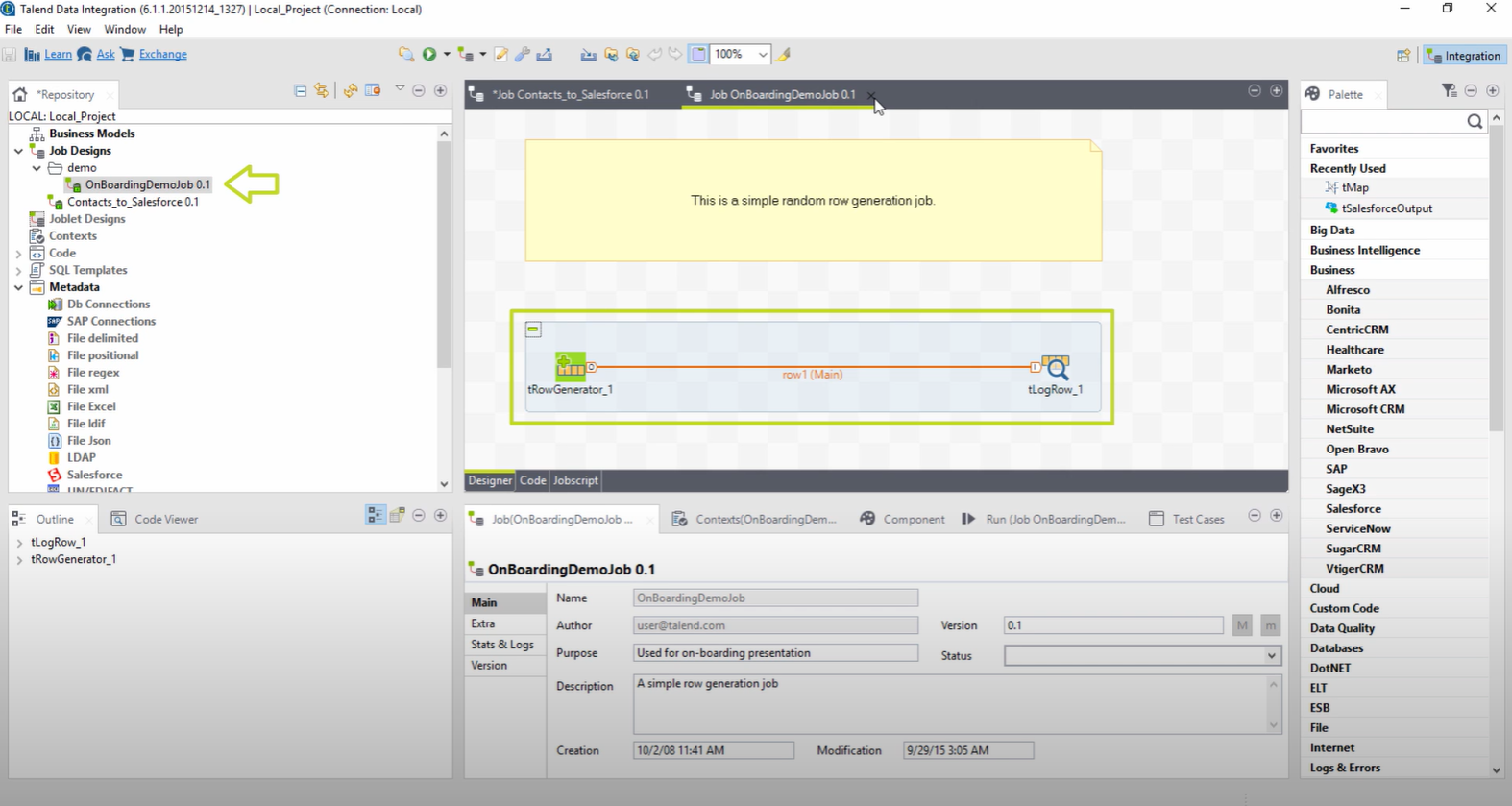Image resolution: width=1512 pixels, height=806 pixels.
Task: Collapse the subjob with the minus button
Action: [533, 330]
